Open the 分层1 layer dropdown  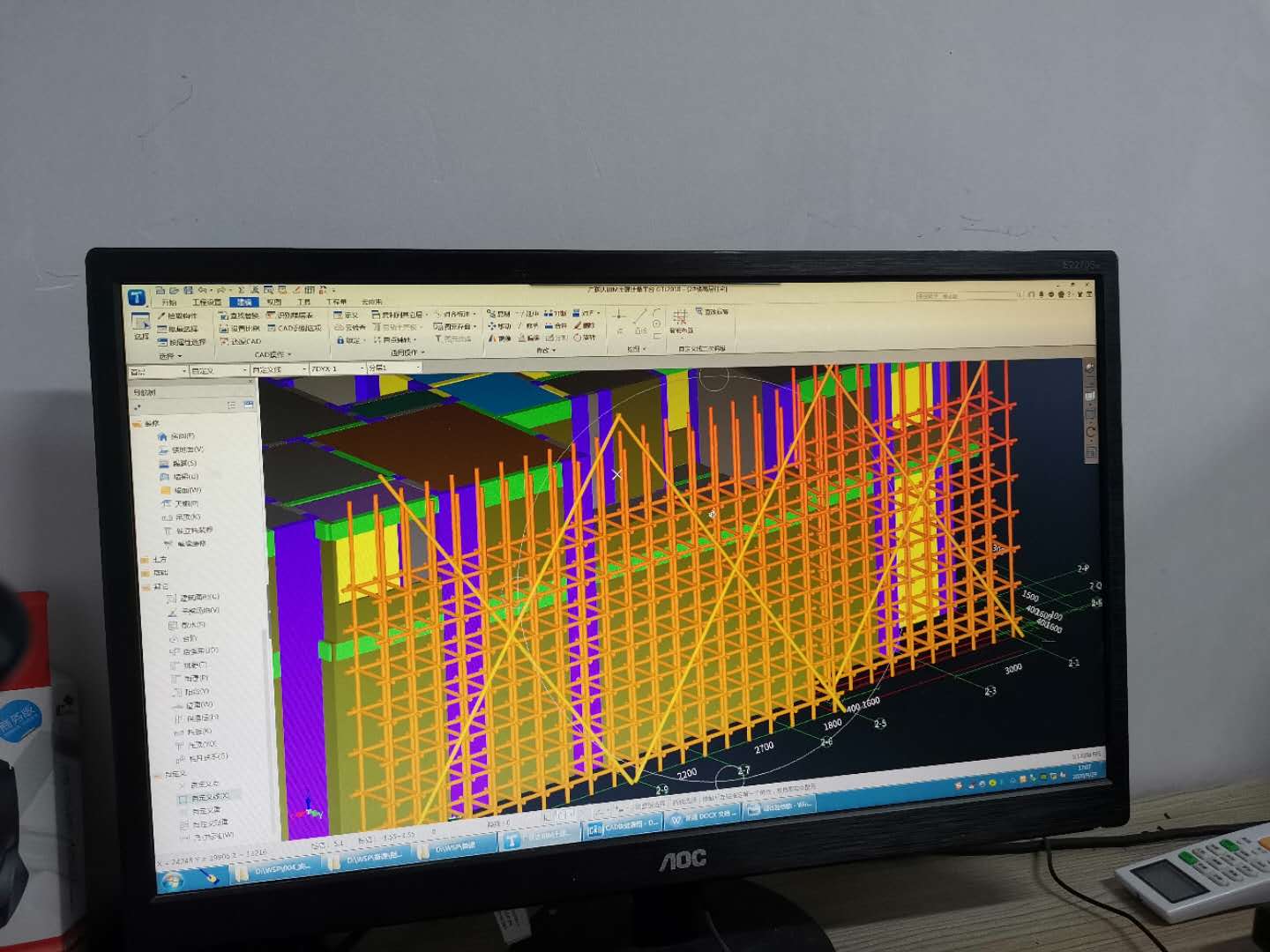click(x=393, y=368)
